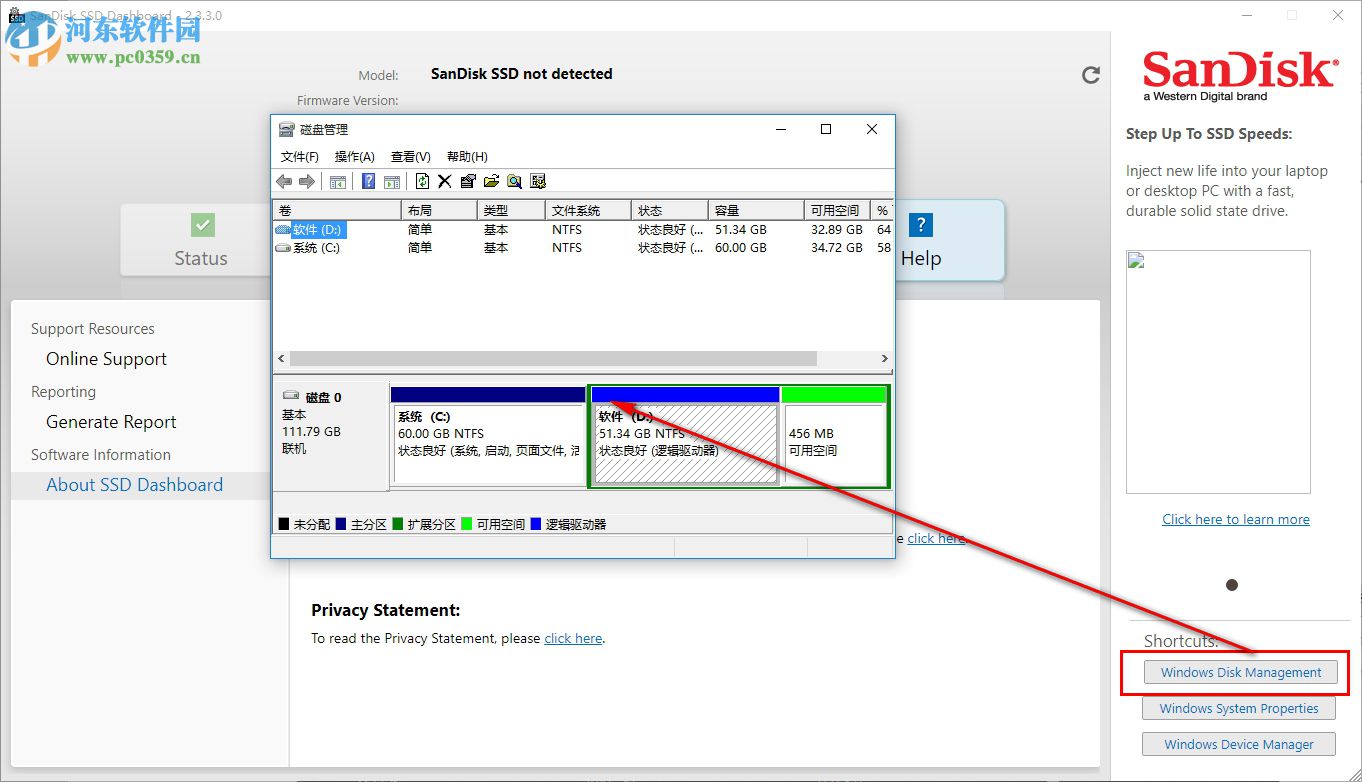Image resolution: width=1362 pixels, height=782 pixels.
Task: Sort by the 文件系统 column header
Action: 588,210
